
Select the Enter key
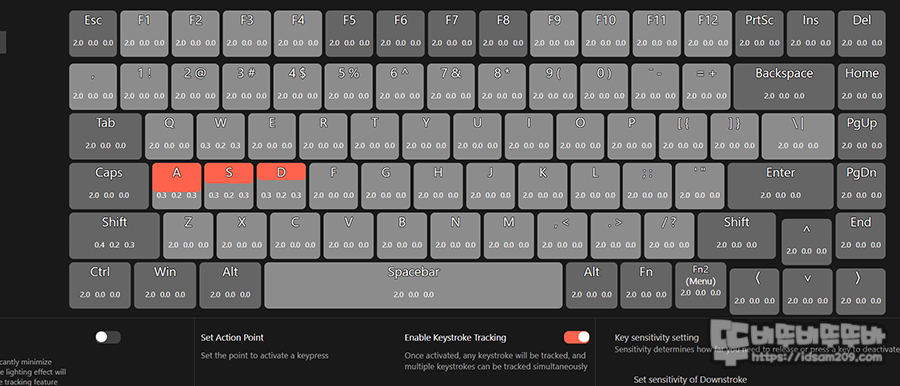click(781, 186)
